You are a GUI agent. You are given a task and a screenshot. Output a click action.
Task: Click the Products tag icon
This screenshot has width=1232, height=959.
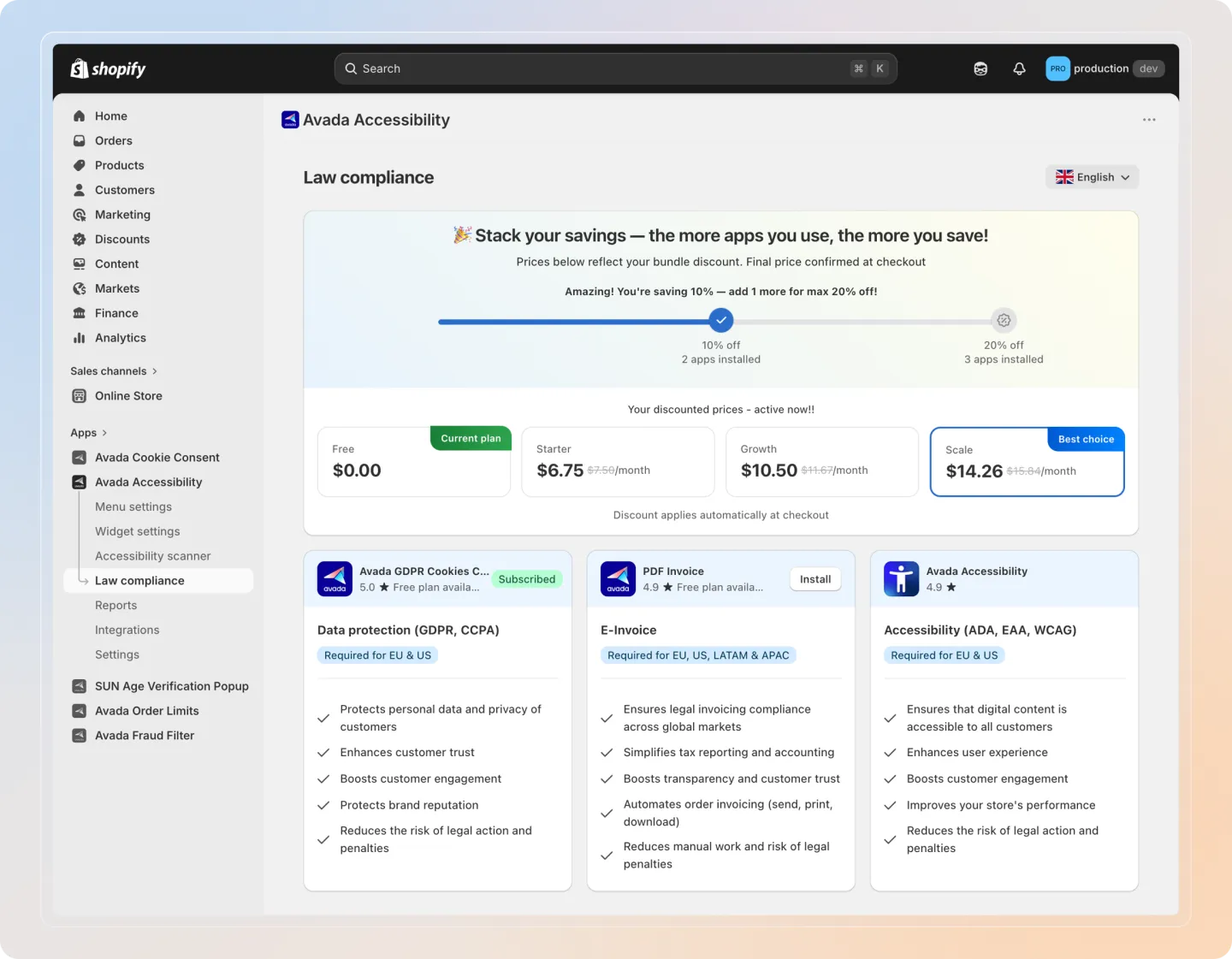coord(80,165)
